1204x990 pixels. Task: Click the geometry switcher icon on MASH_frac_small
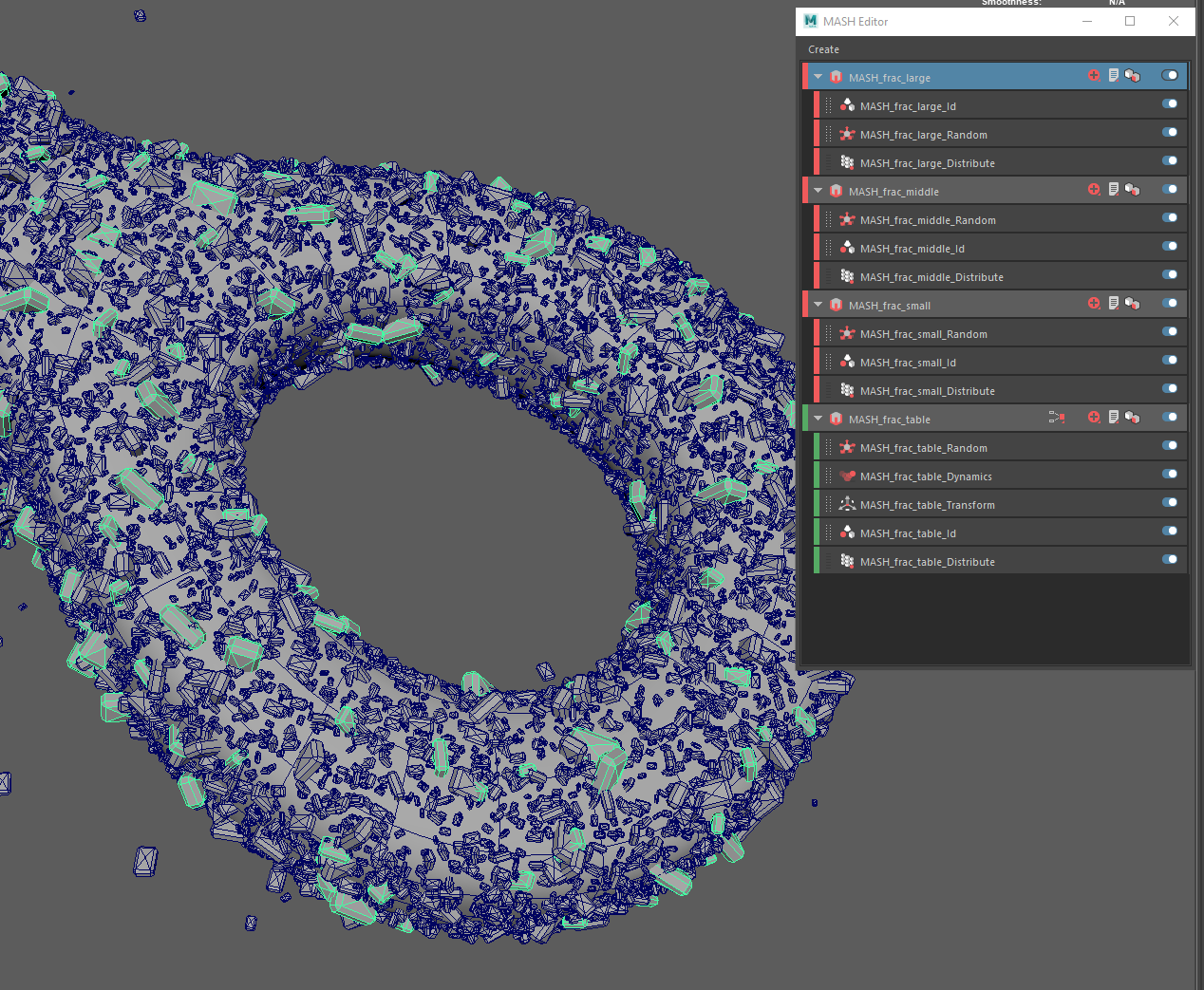[1132, 303]
